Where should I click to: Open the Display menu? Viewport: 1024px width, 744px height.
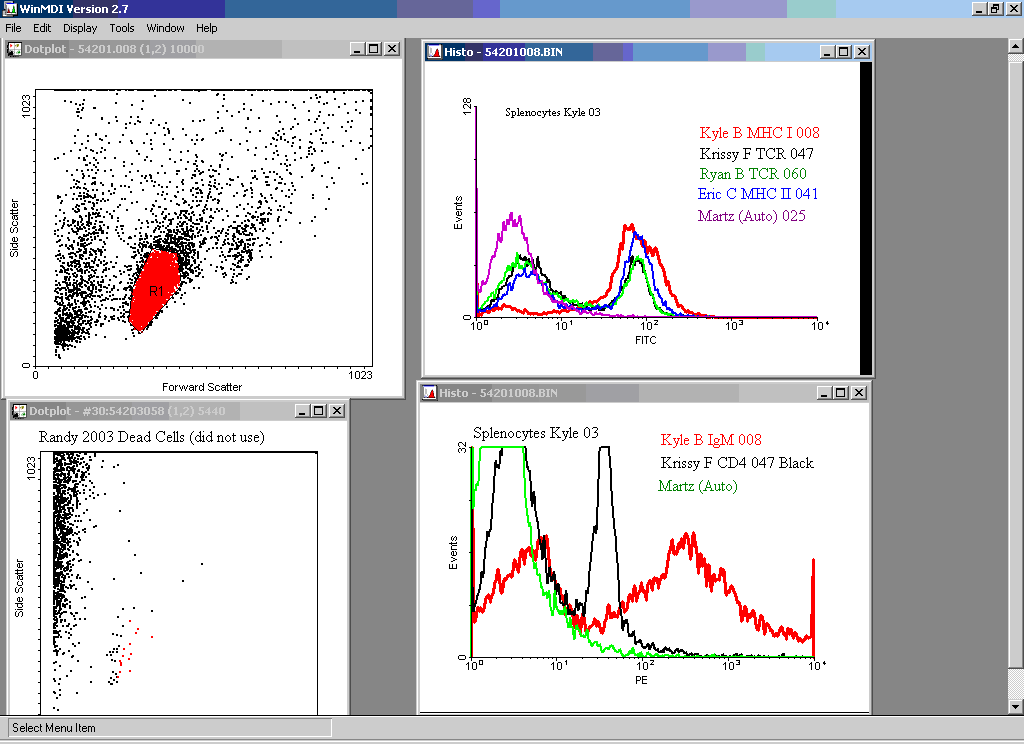[80, 28]
